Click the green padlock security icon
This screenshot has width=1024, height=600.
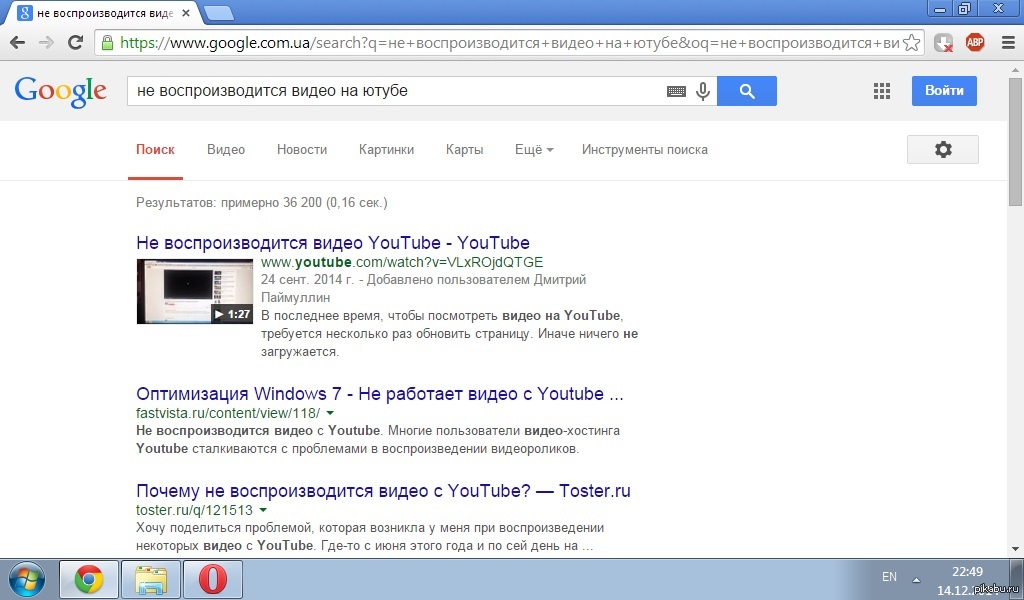tap(107, 43)
